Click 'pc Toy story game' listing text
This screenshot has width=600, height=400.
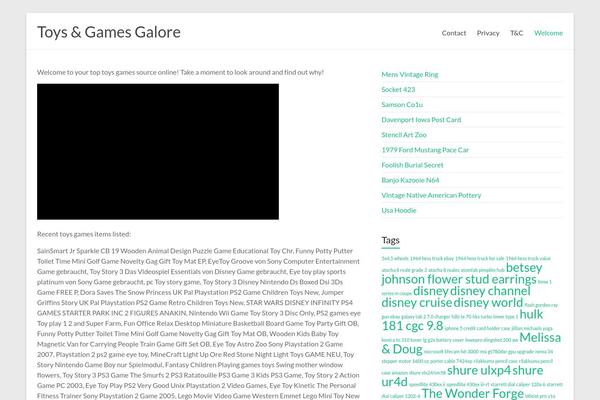[173, 282]
